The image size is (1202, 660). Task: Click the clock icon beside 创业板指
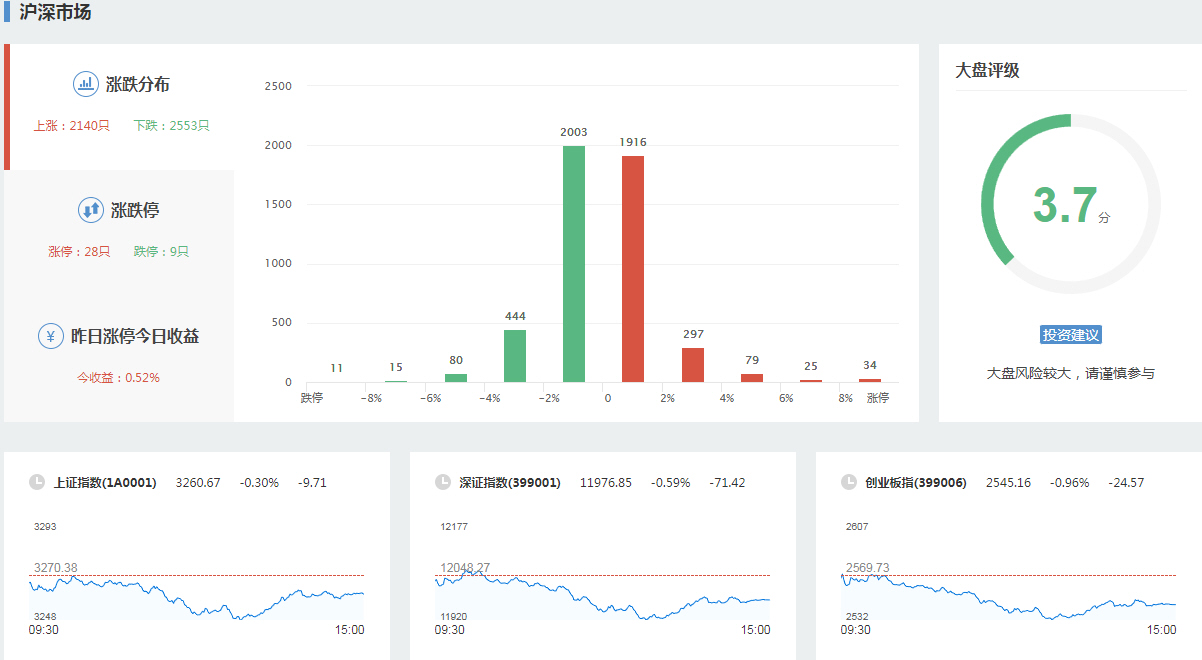pos(849,482)
